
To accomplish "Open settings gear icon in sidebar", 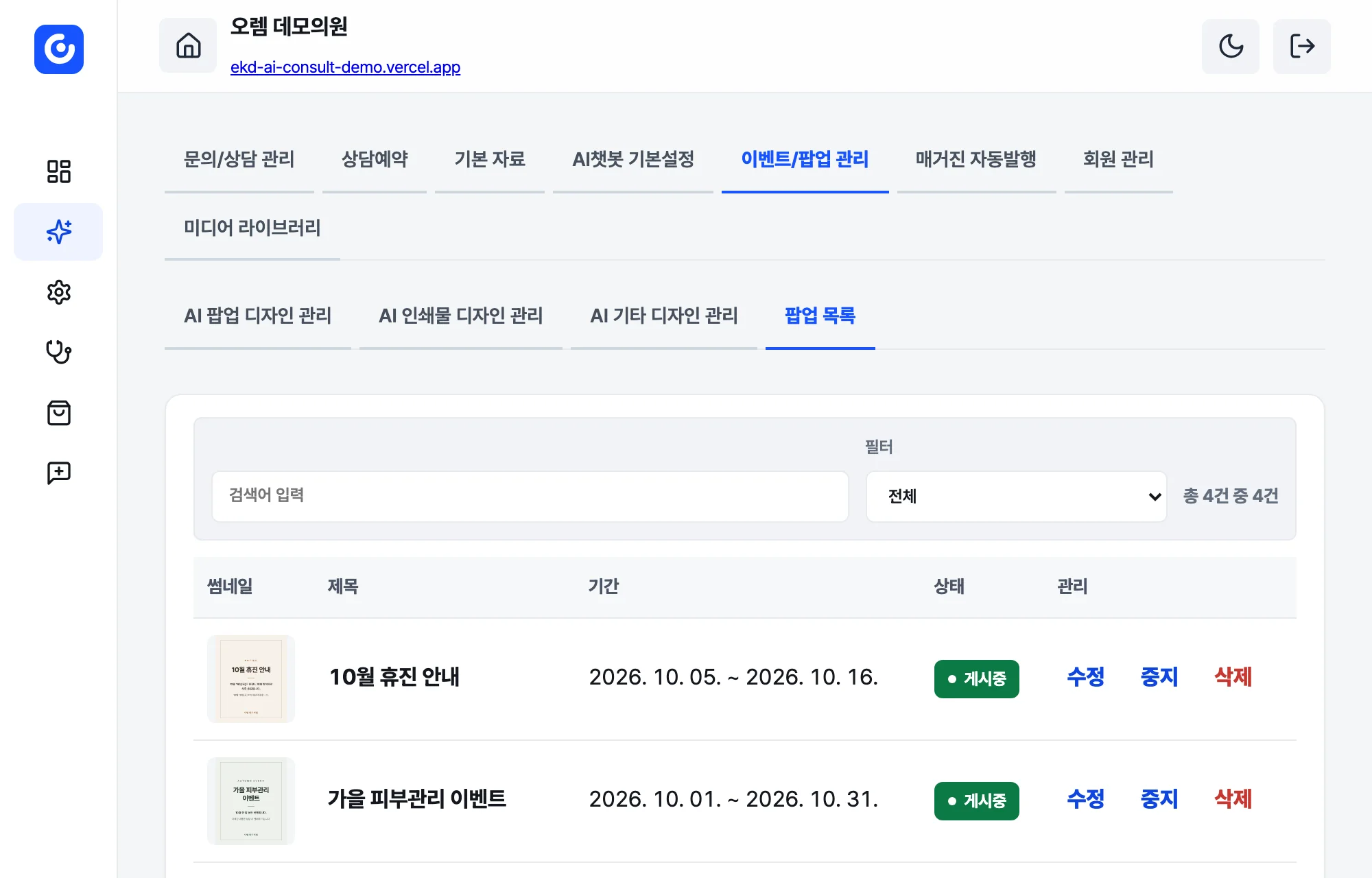I will click(x=59, y=292).
